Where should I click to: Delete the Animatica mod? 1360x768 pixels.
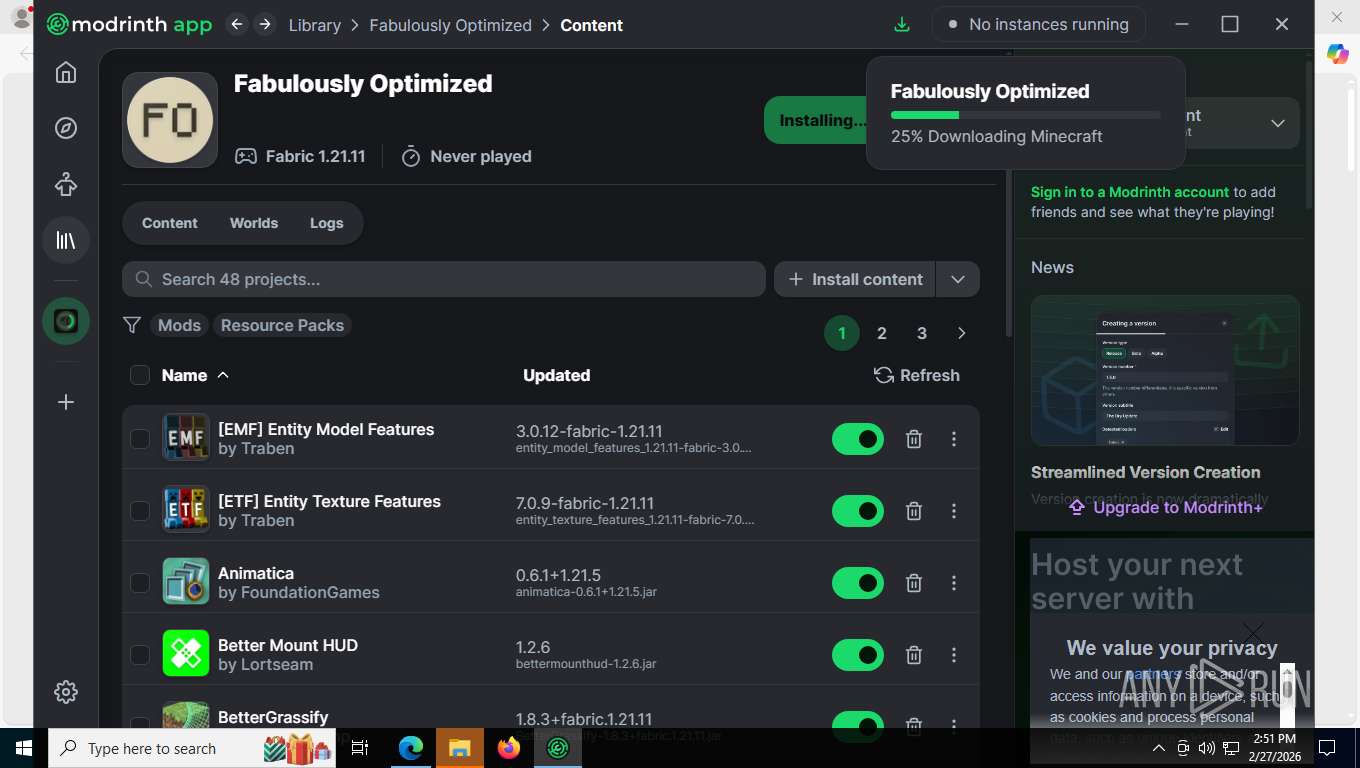(914, 583)
